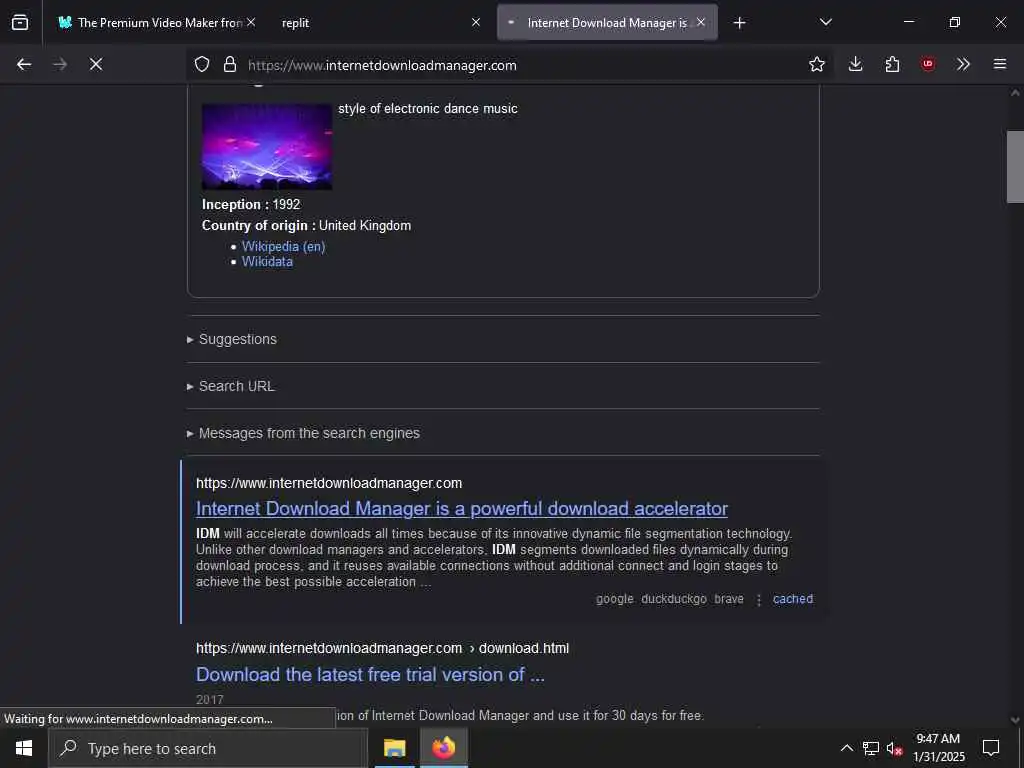Screen dimensions: 1024x768
Task: Close the replit tab
Action: [x=476, y=22]
